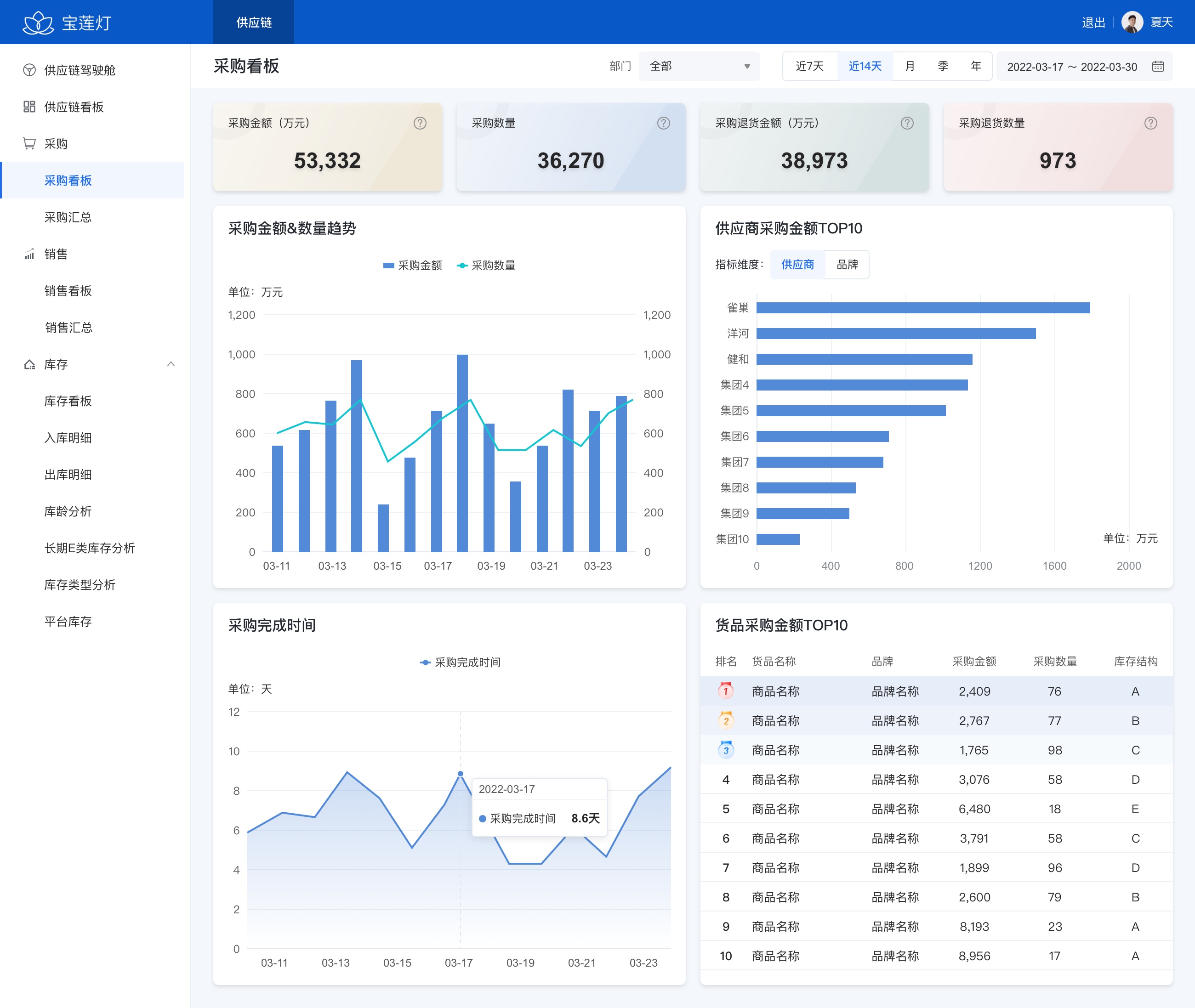Image resolution: width=1195 pixels, height=1008 pixels.
Task: Click the 健和 bar in supplier chart
Action: [x=864, y=359]
